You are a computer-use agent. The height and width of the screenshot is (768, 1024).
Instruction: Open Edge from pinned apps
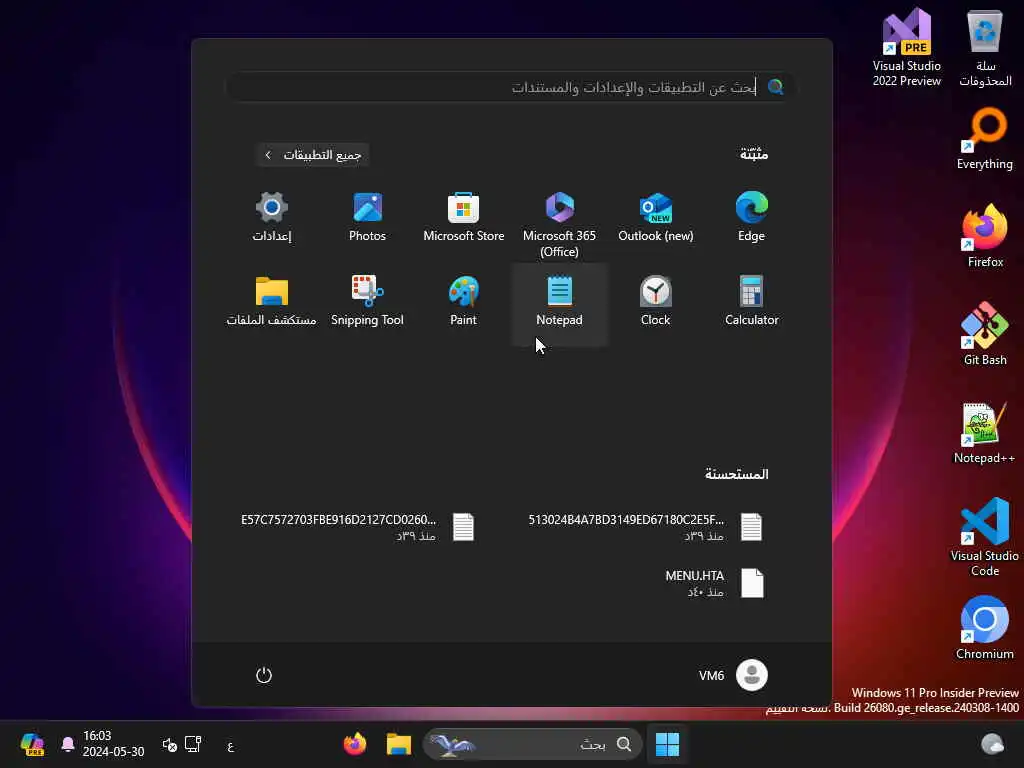752,218
